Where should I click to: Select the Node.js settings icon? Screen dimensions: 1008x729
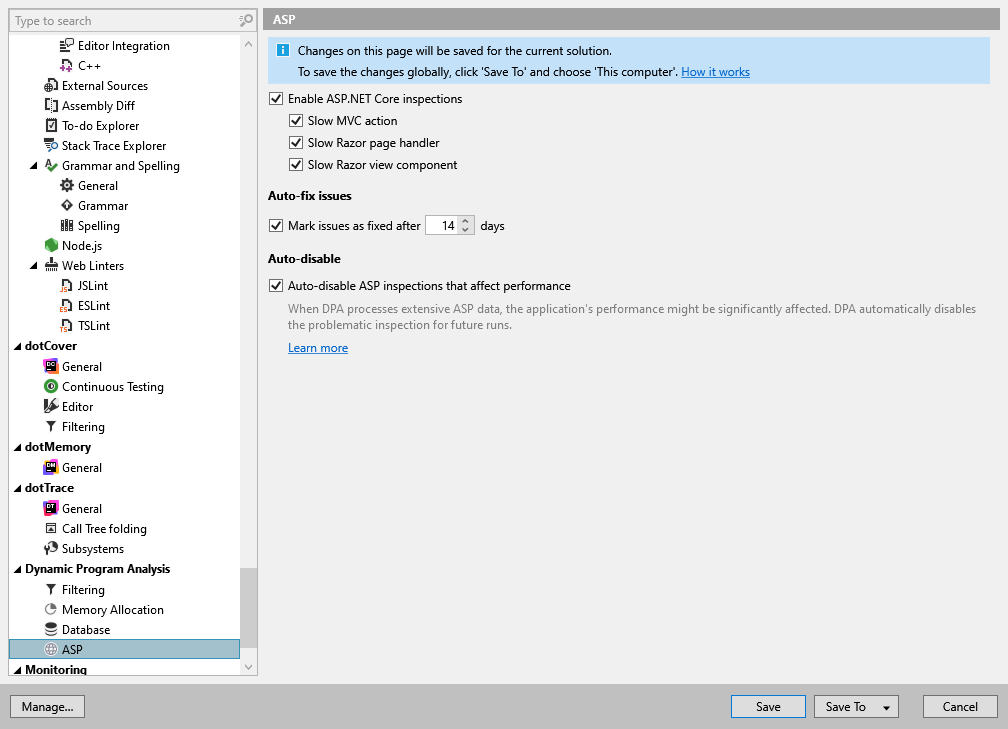(50, 245)
